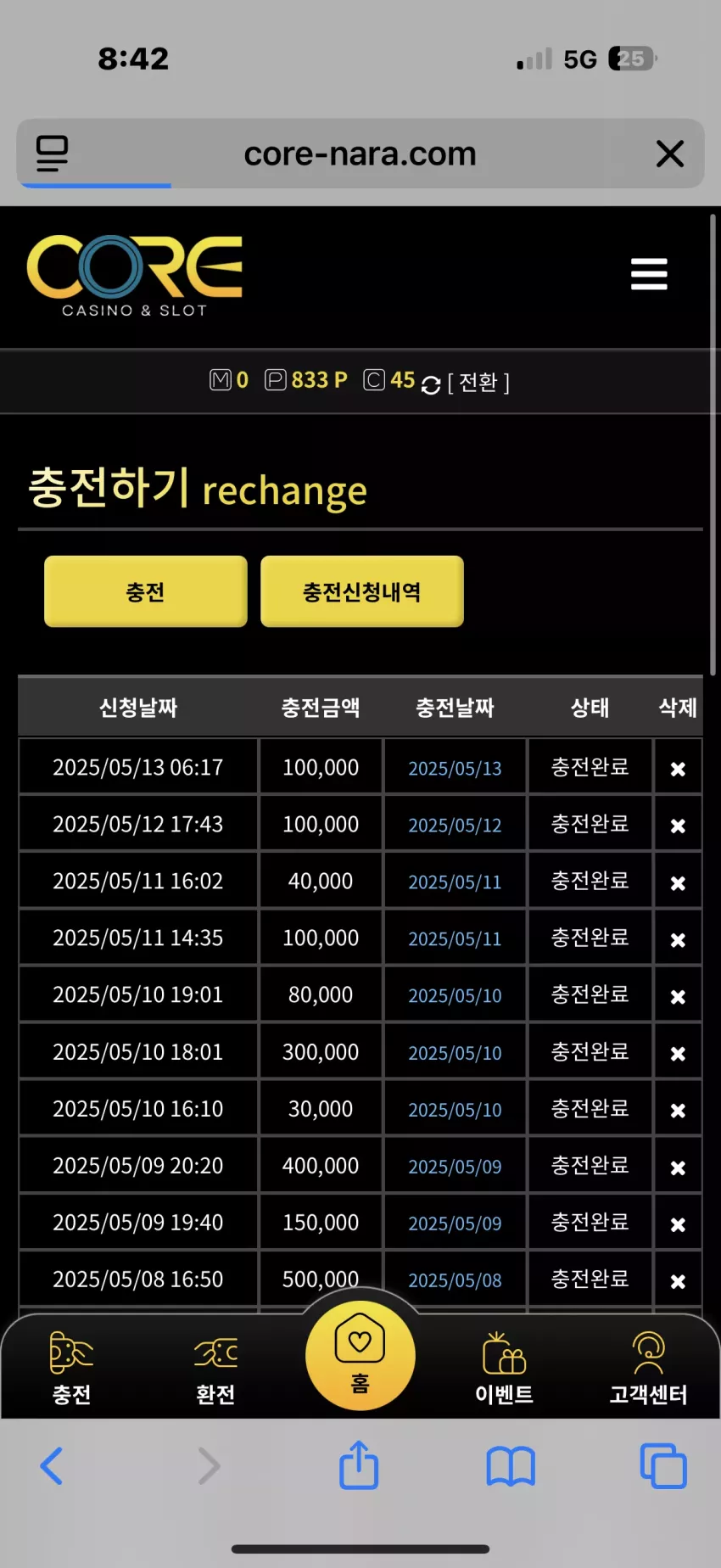The width and height of the screenshot is (721, 1568).
Task: Switch to the 충전신청내역 tab
Action: coord(362,591)
